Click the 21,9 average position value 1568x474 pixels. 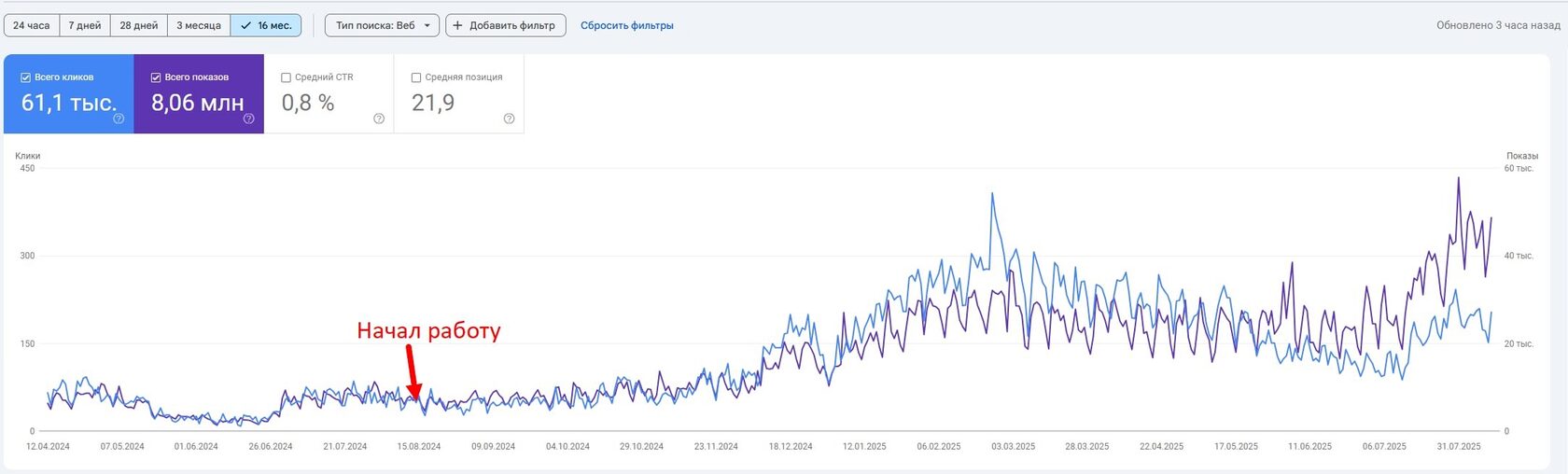click(433, 103)
